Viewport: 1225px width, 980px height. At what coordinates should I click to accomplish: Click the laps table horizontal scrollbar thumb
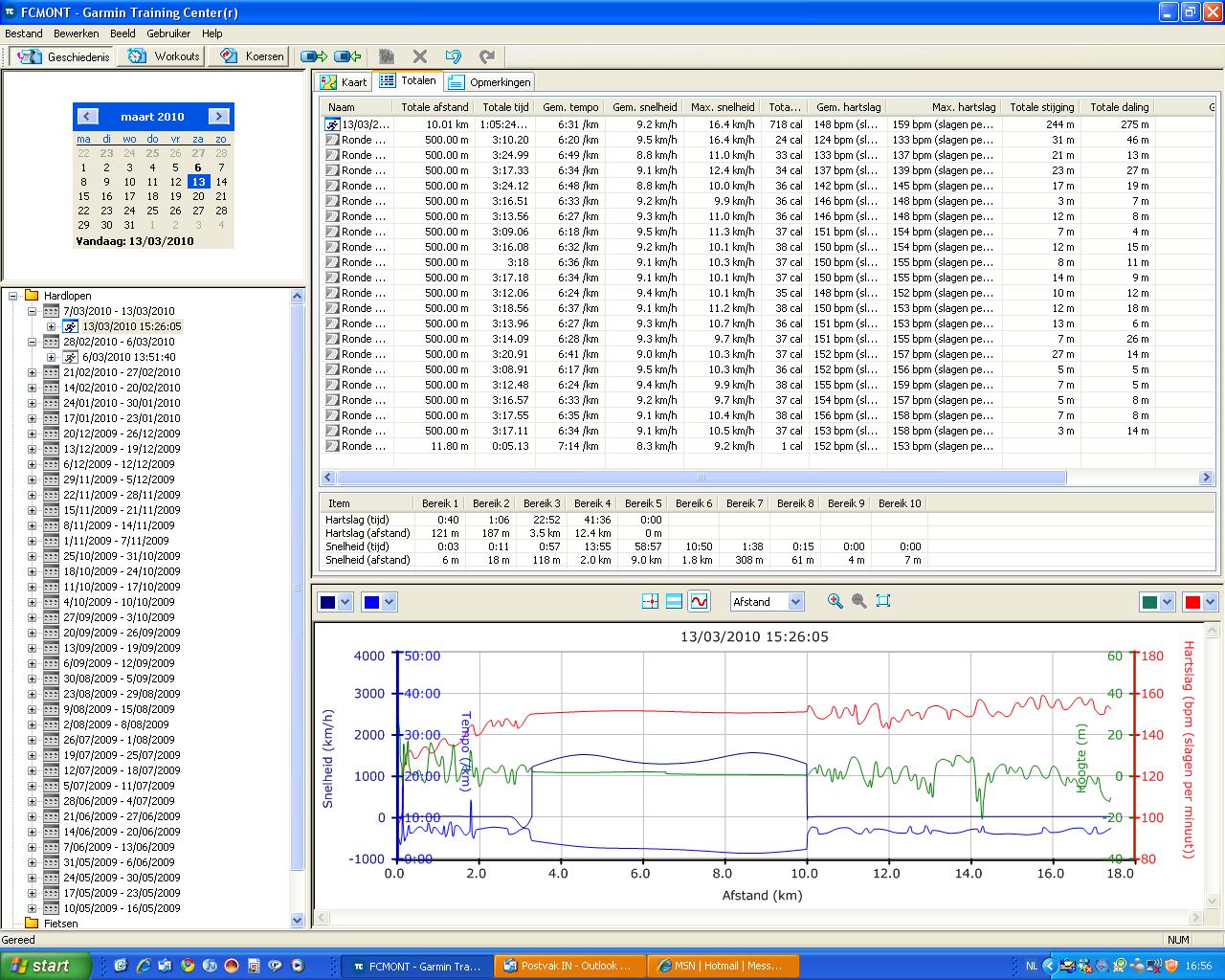click(x=702, y=478)
